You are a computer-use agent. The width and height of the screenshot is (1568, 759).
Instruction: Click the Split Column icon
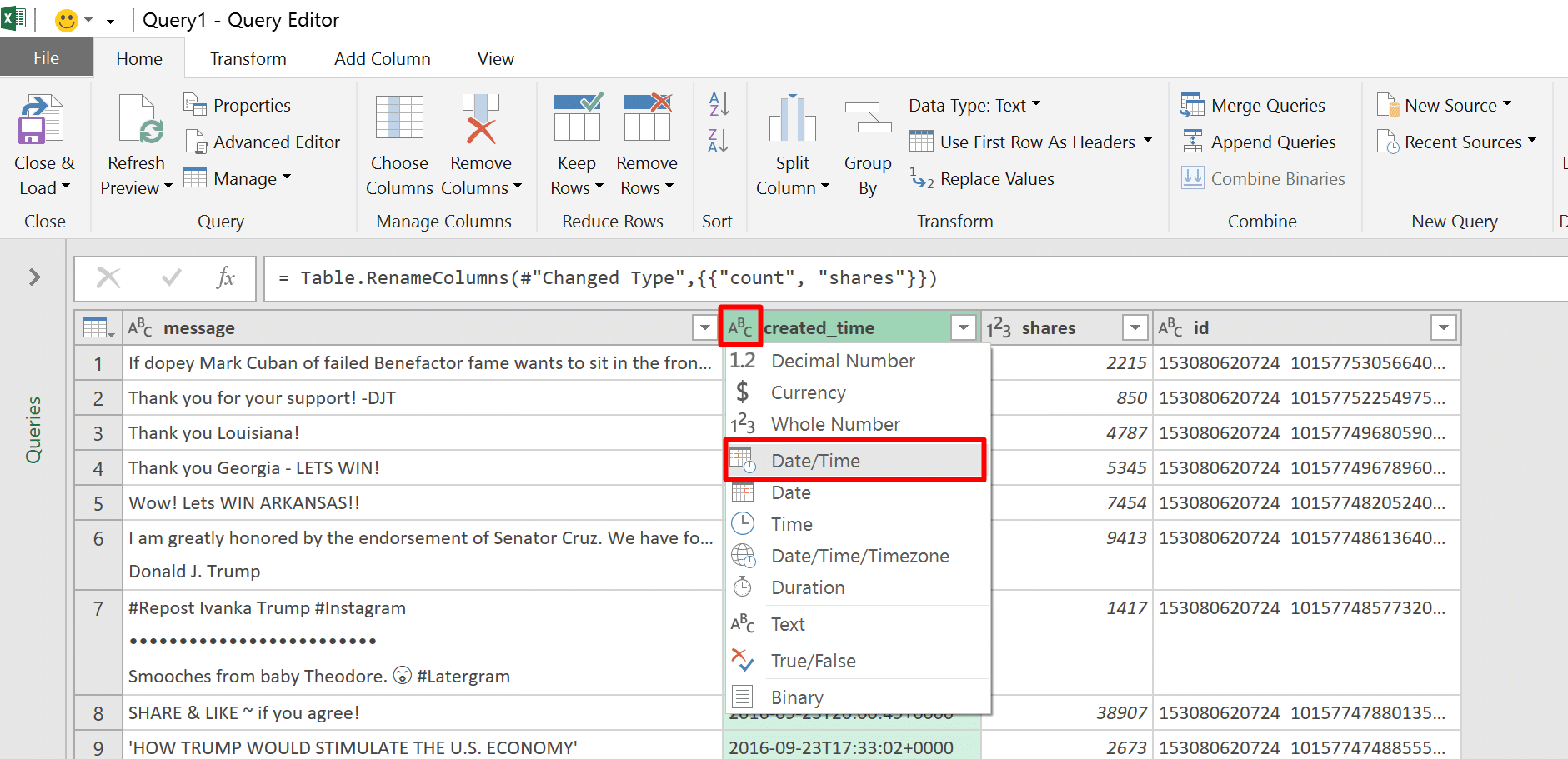tap(792, 117)
